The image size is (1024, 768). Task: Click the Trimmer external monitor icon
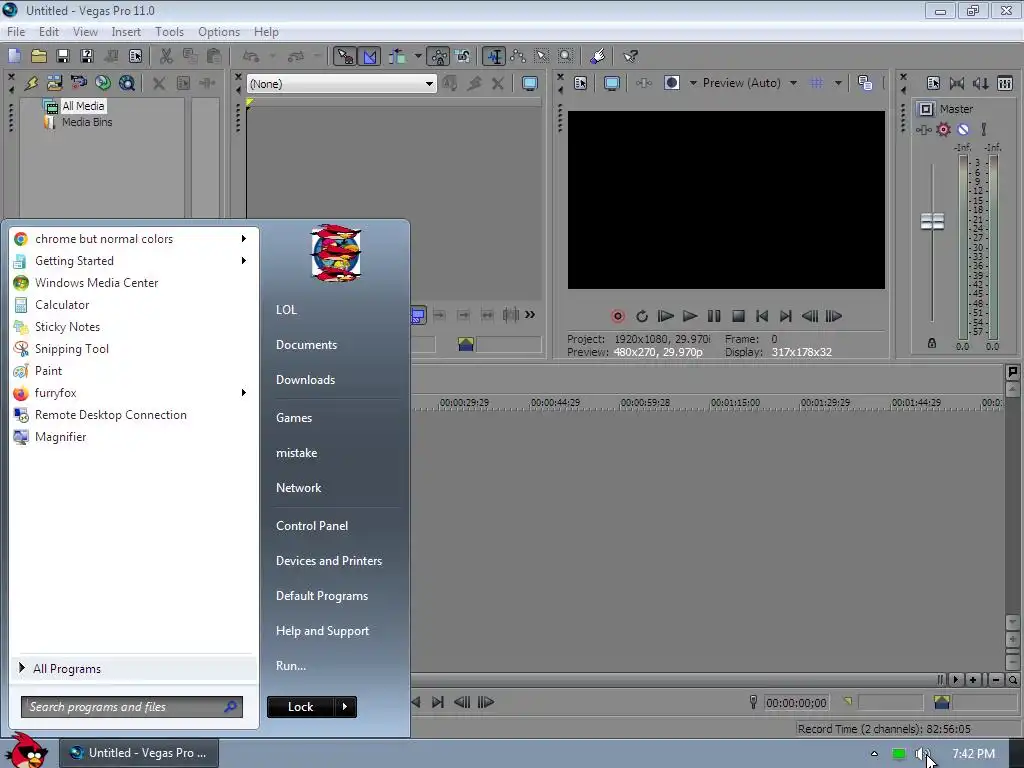click(x=530, y=83)
